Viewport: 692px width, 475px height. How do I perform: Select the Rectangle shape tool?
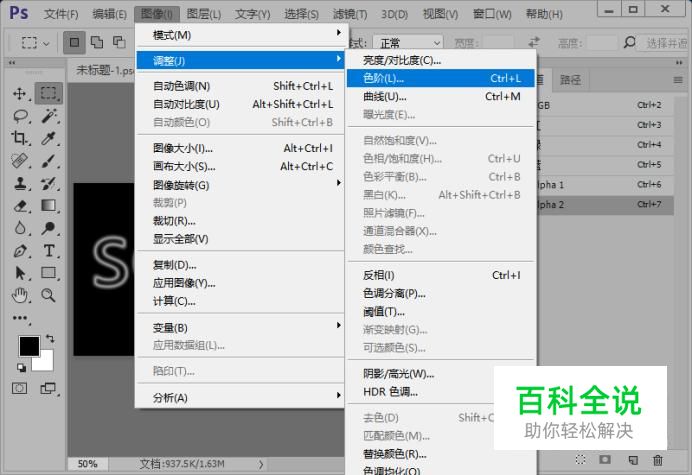(49, 273)
